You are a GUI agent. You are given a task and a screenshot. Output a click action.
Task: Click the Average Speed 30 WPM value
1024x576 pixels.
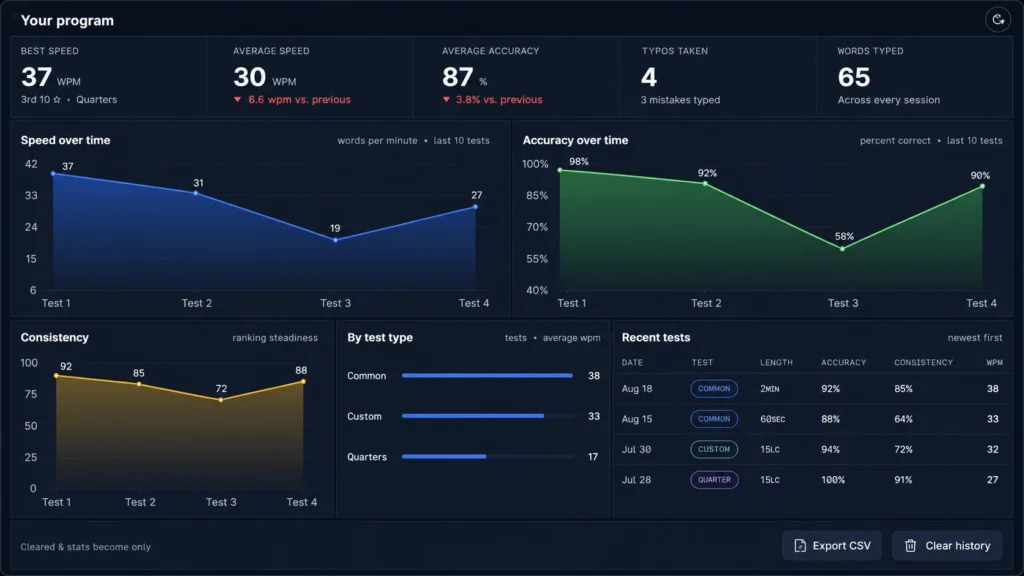pos(264,78)
